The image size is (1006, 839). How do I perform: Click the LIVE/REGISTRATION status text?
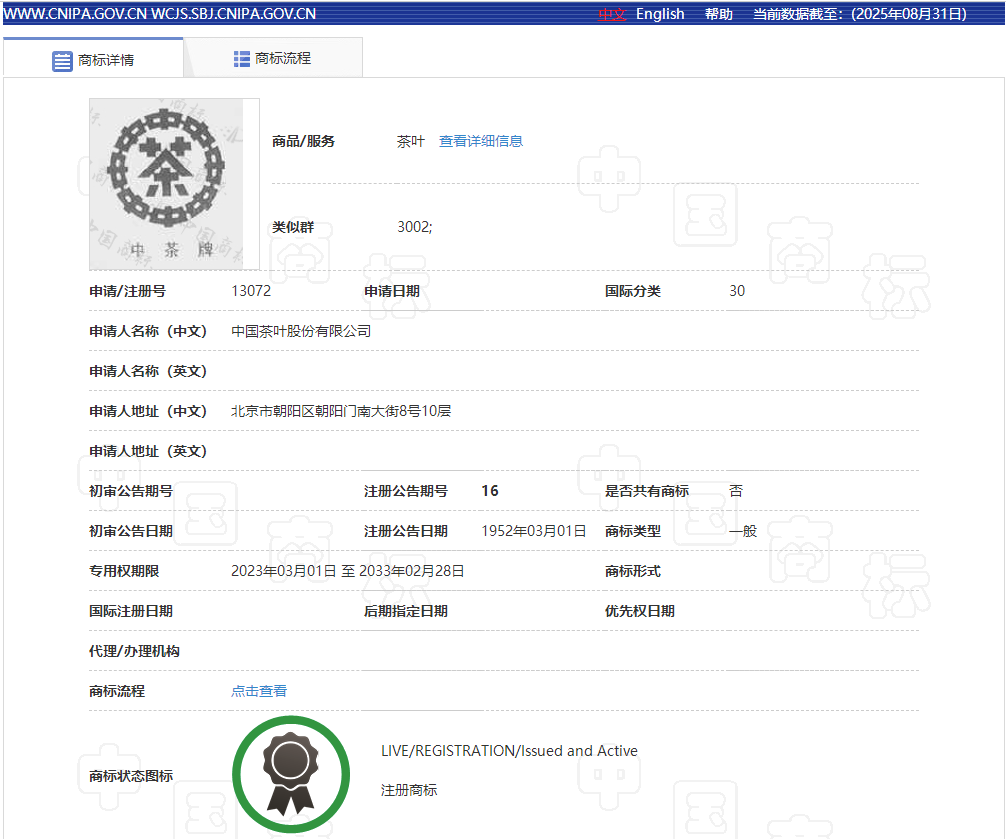point(509,751)
